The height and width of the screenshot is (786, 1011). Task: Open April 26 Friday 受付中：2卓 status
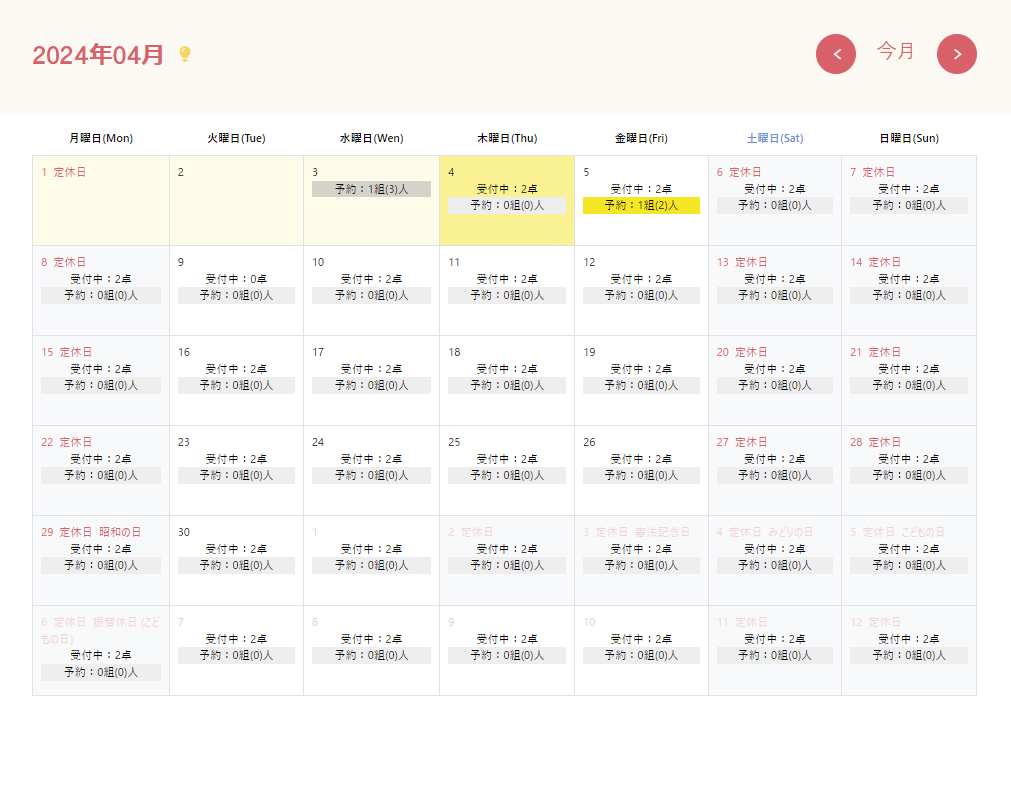[x=641, y=459]
